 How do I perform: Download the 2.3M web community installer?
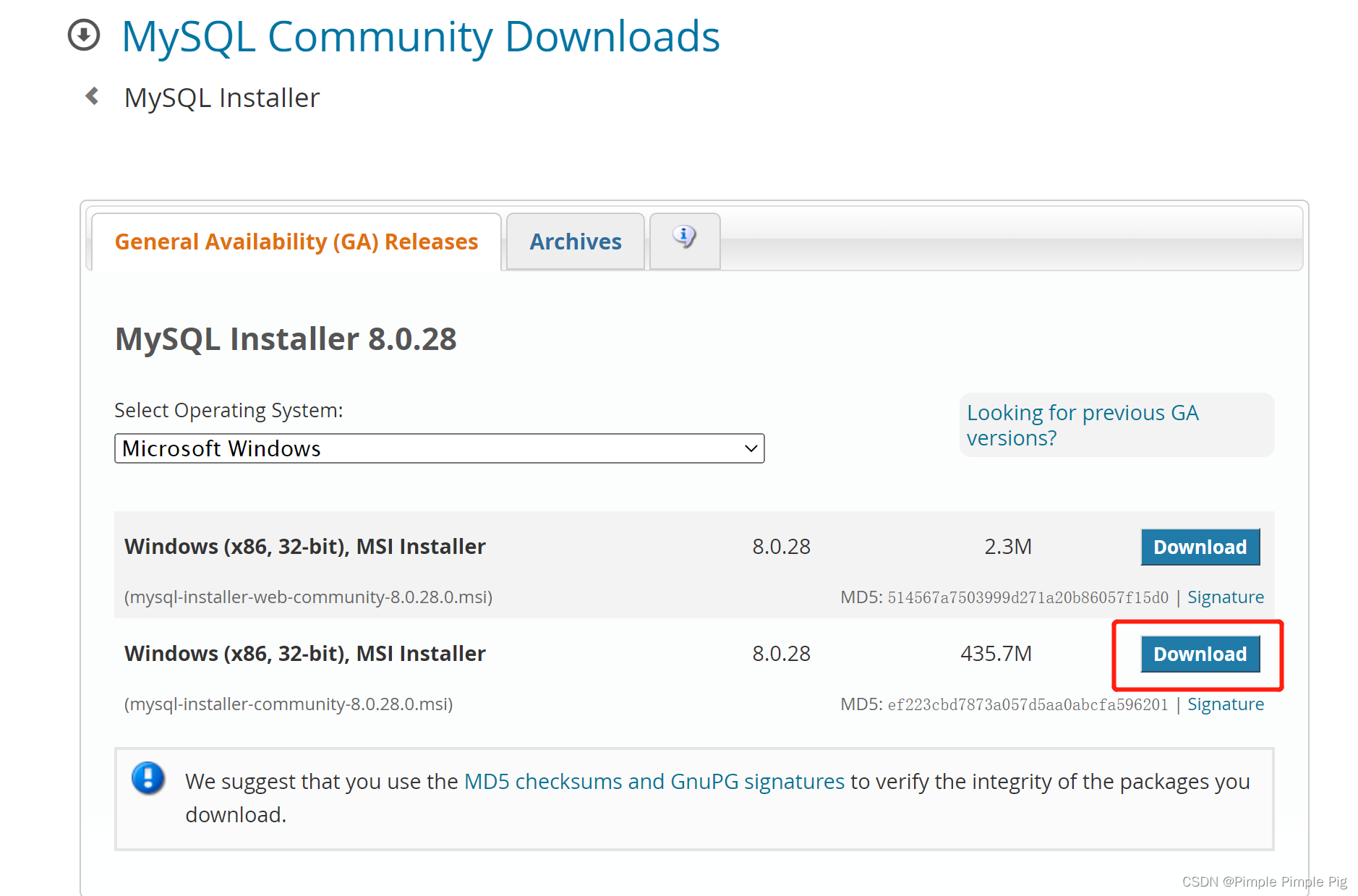[1200, 547]
